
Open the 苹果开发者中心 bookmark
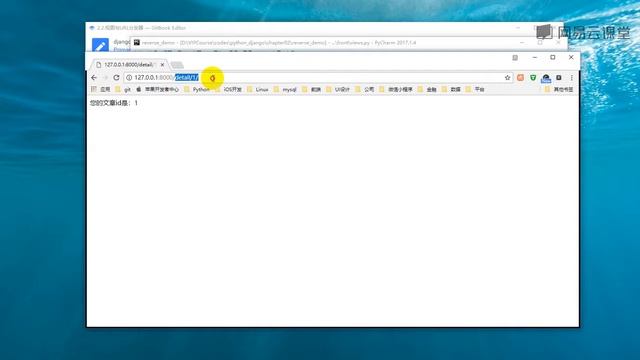tap(158, 89)
